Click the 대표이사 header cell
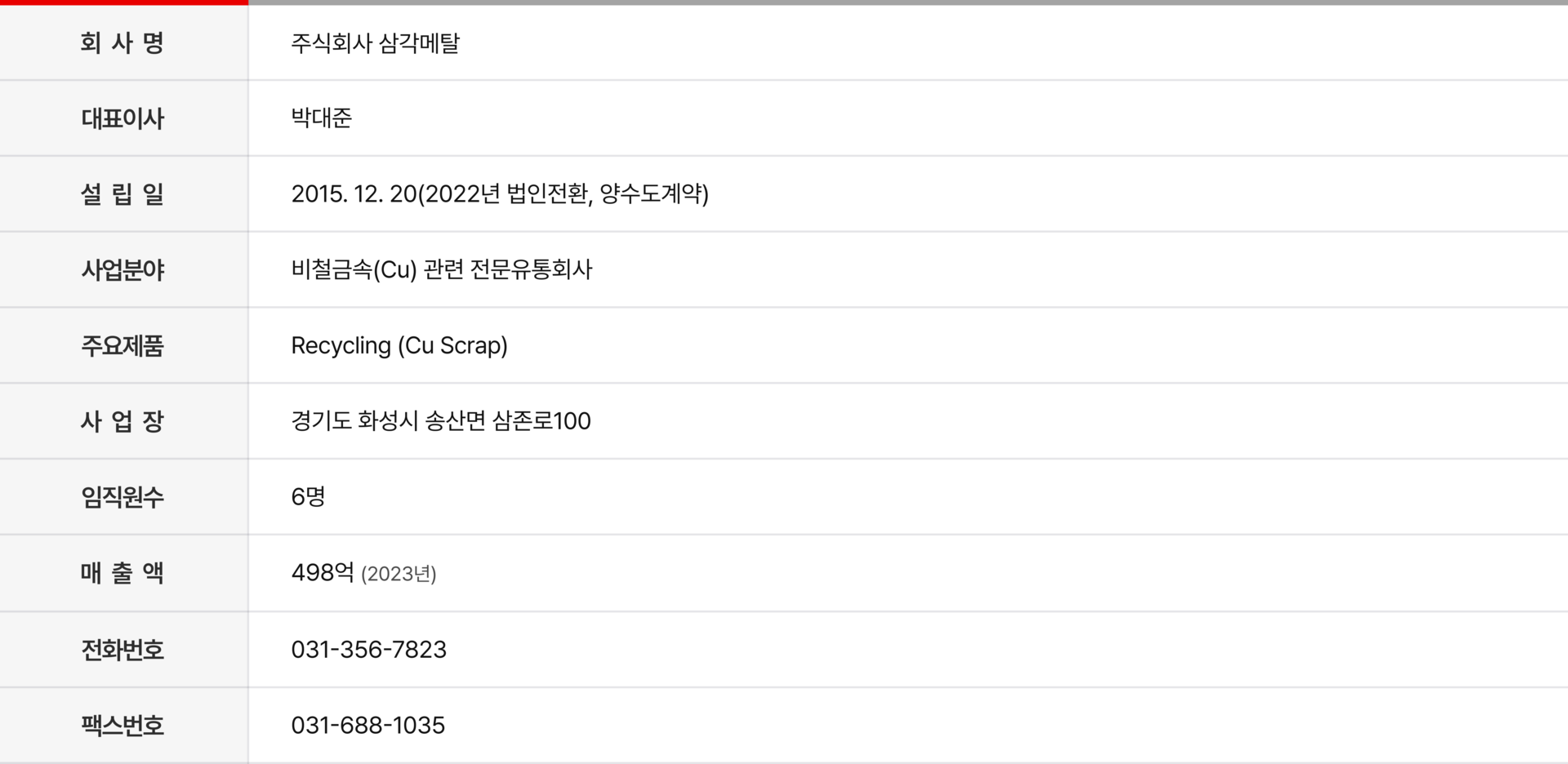The height and width of the screenshot is (764, 1568). [x=122, y=118]
